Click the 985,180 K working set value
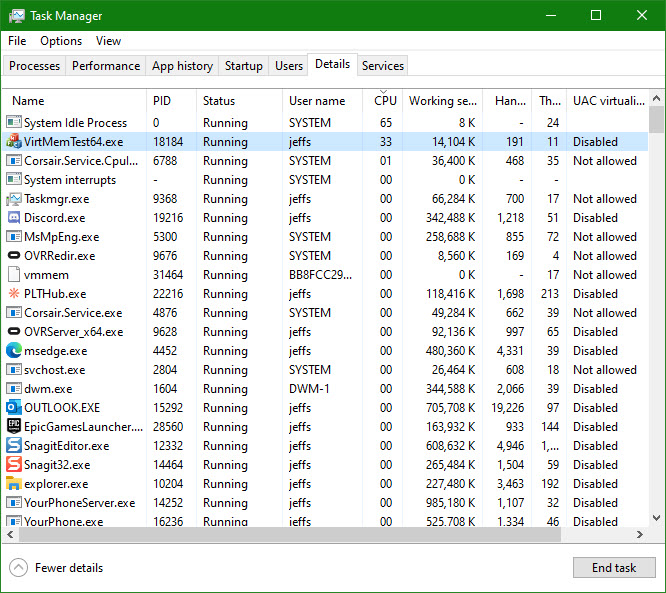The height and width of the screenshot is (593, 666). coord(450,503)
